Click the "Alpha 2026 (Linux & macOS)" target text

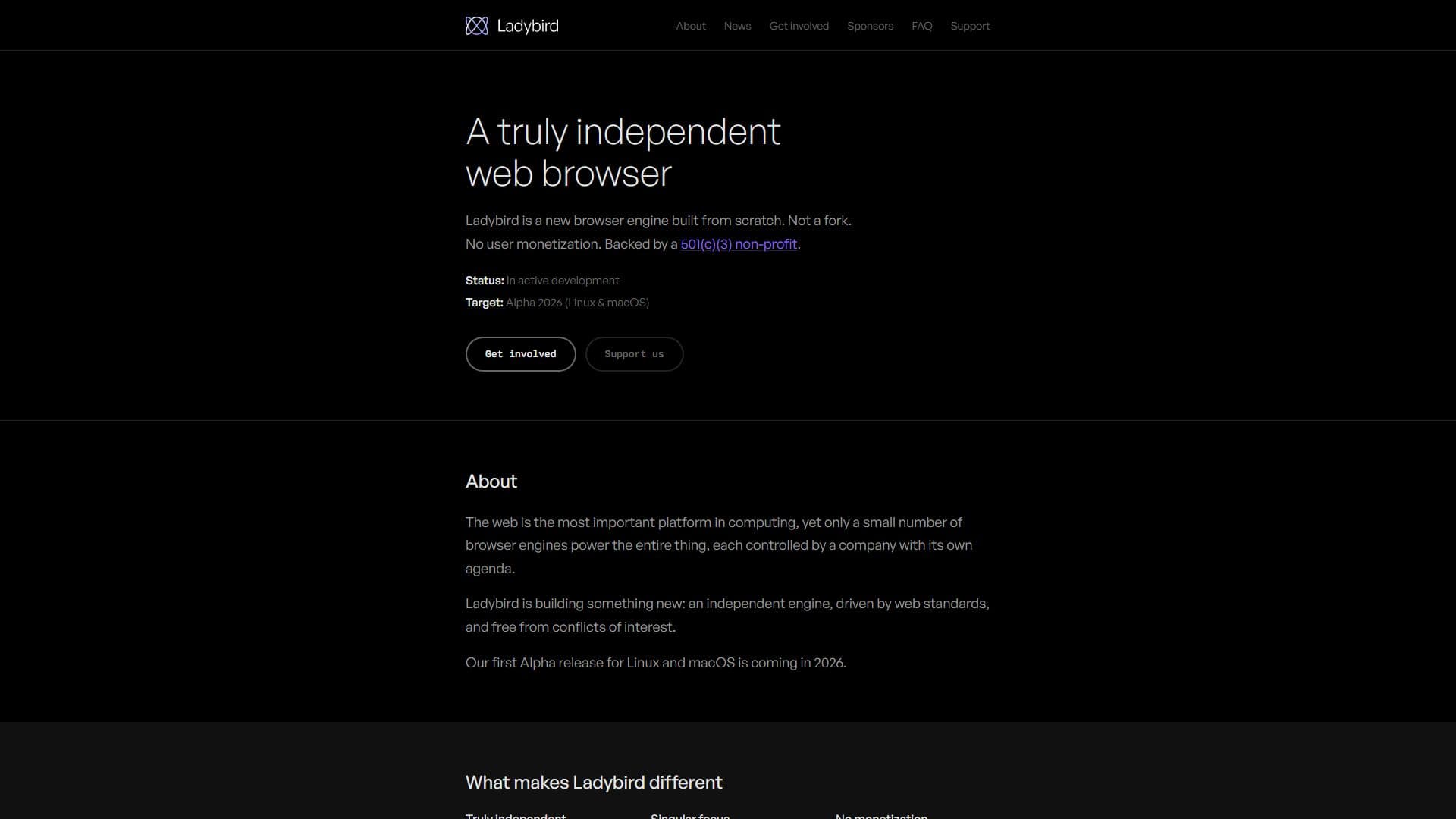[x=577, y=303]
